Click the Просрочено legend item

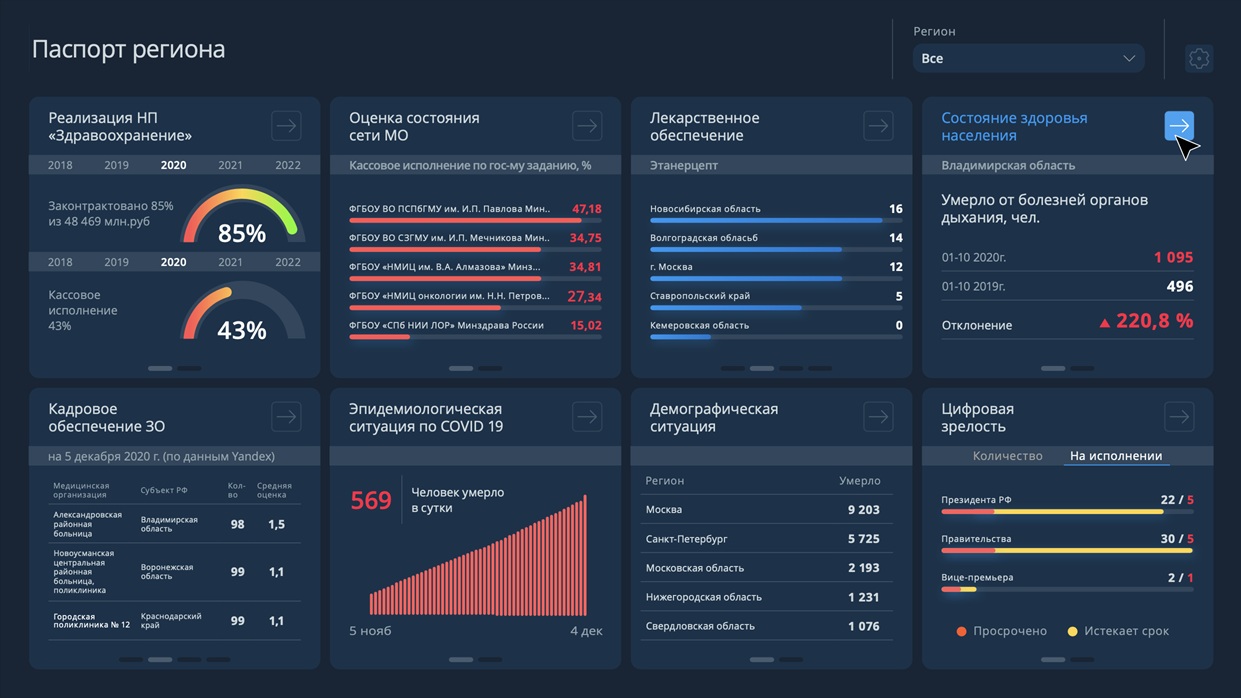click(1002, 631)
